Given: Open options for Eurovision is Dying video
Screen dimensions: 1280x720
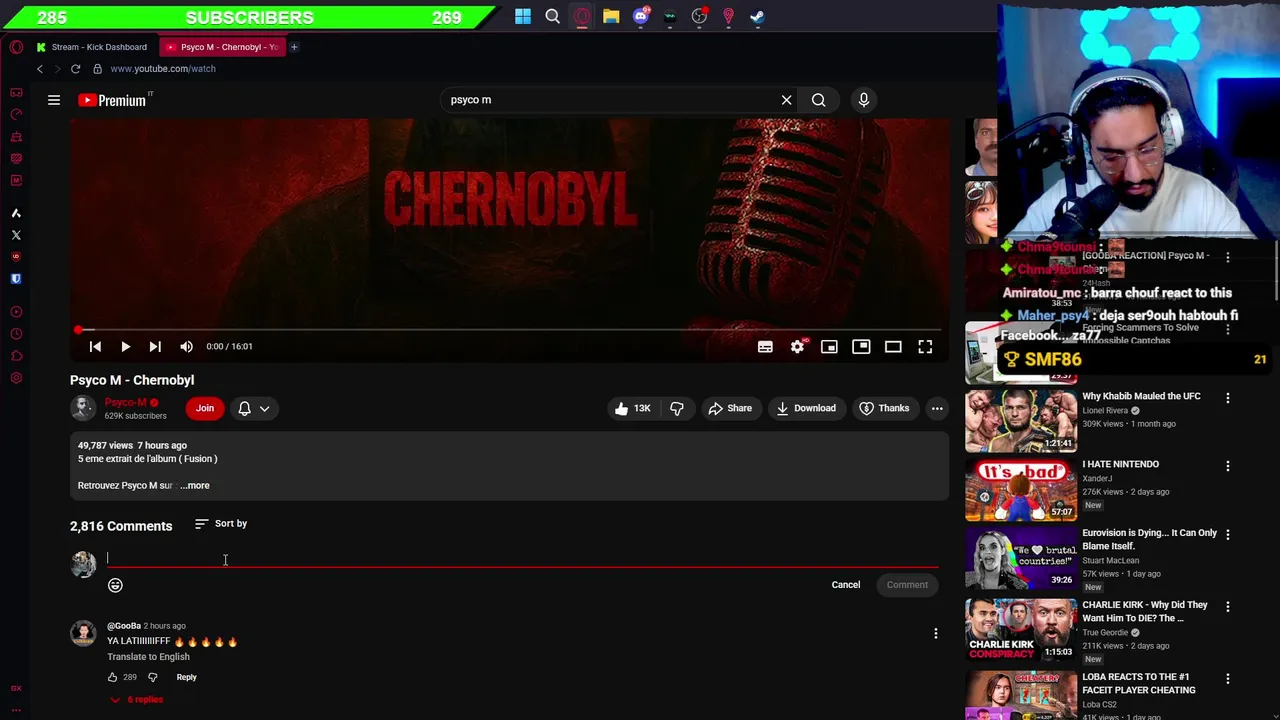Looking at the screenshot, I should [1228, 535].
